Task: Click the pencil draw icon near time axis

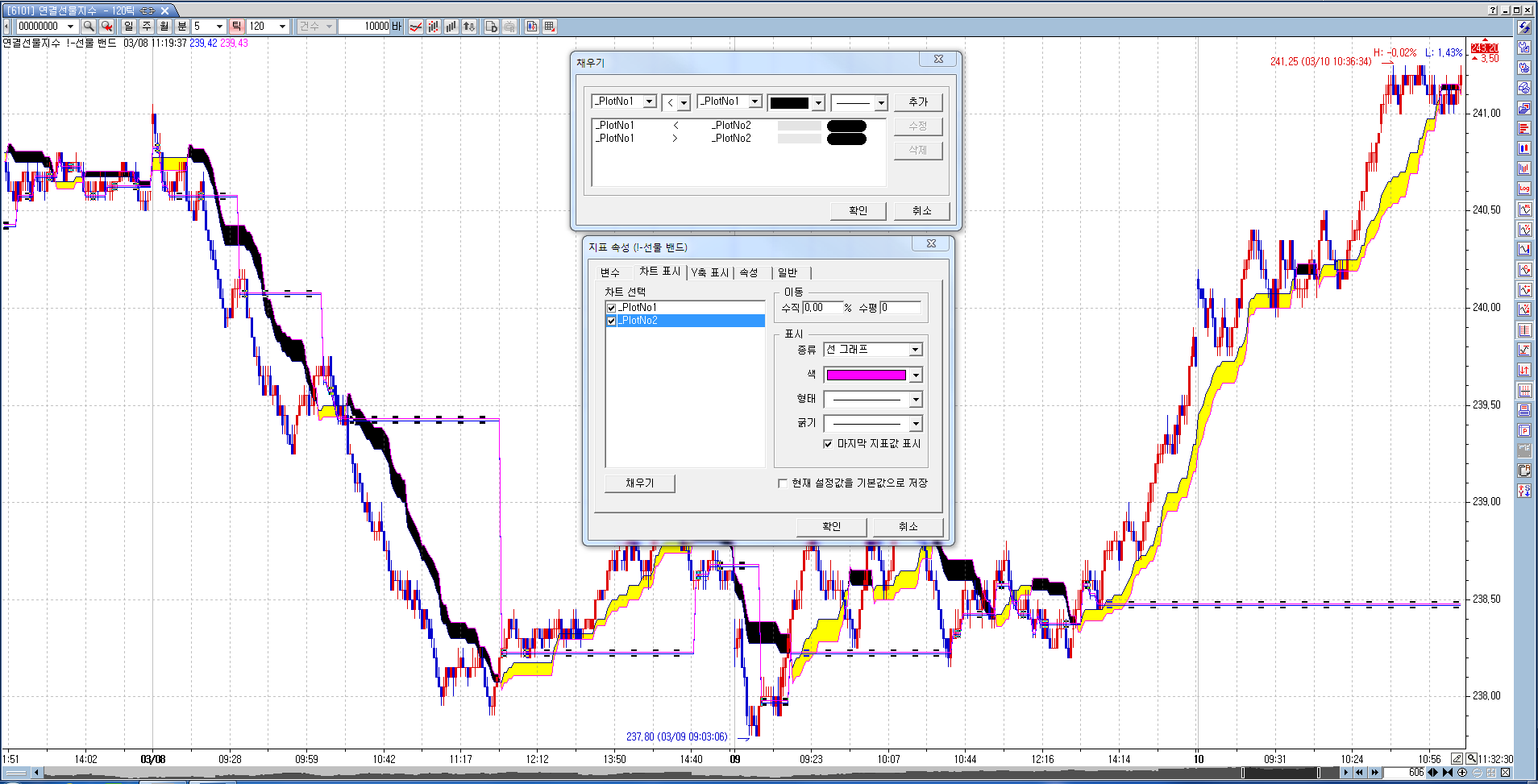Action: (1457, 758)
